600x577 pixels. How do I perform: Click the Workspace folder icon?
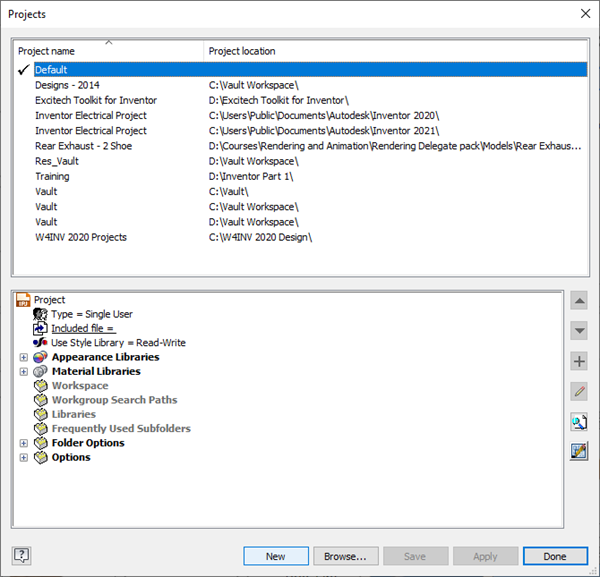tap(41, 386)
